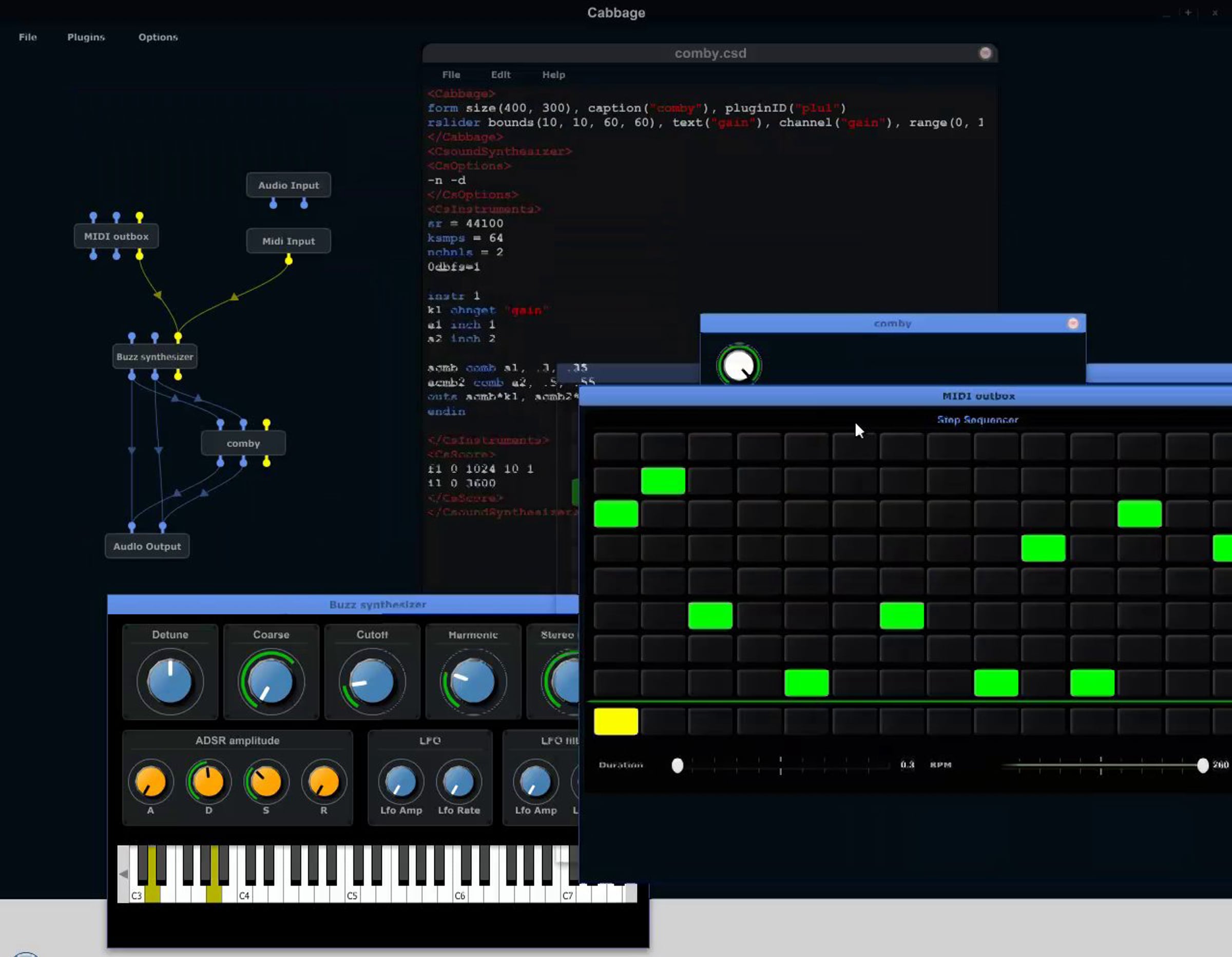Open the Edit menu of the comby.csd editor
The height and width of the screenshot is (957, 1232).
point(500,74)
